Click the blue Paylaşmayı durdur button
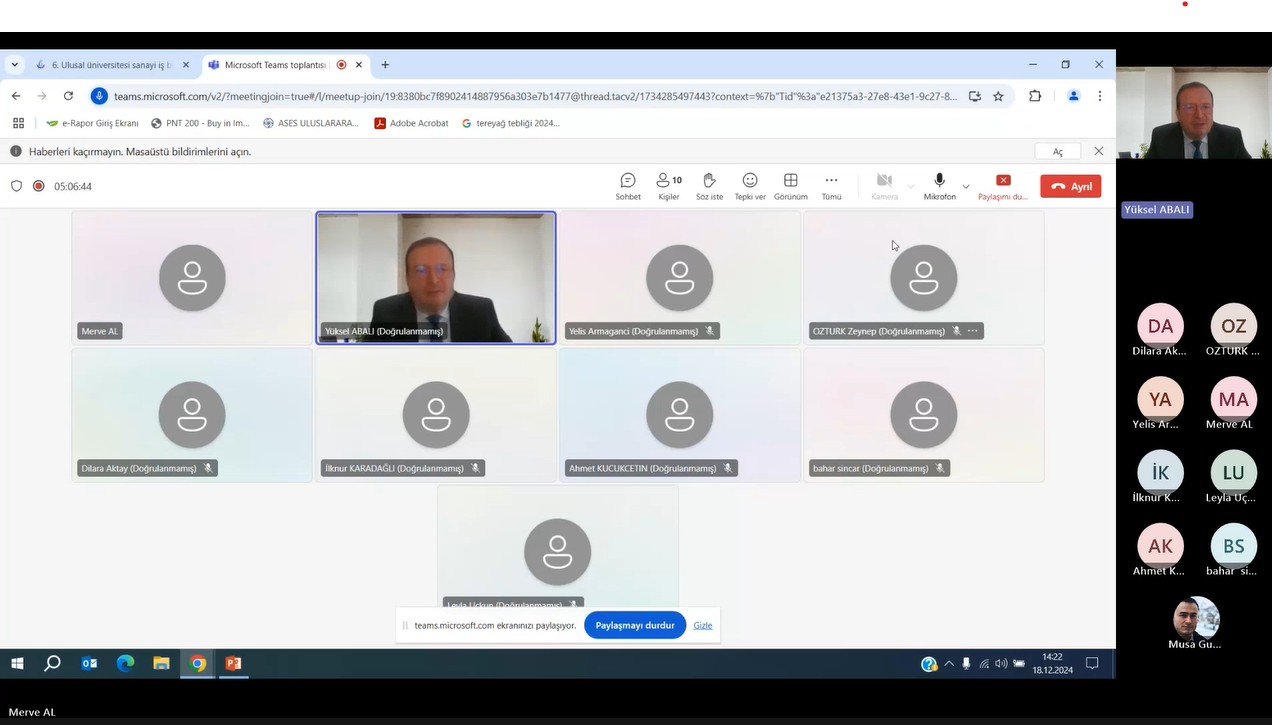 [635, 625]
